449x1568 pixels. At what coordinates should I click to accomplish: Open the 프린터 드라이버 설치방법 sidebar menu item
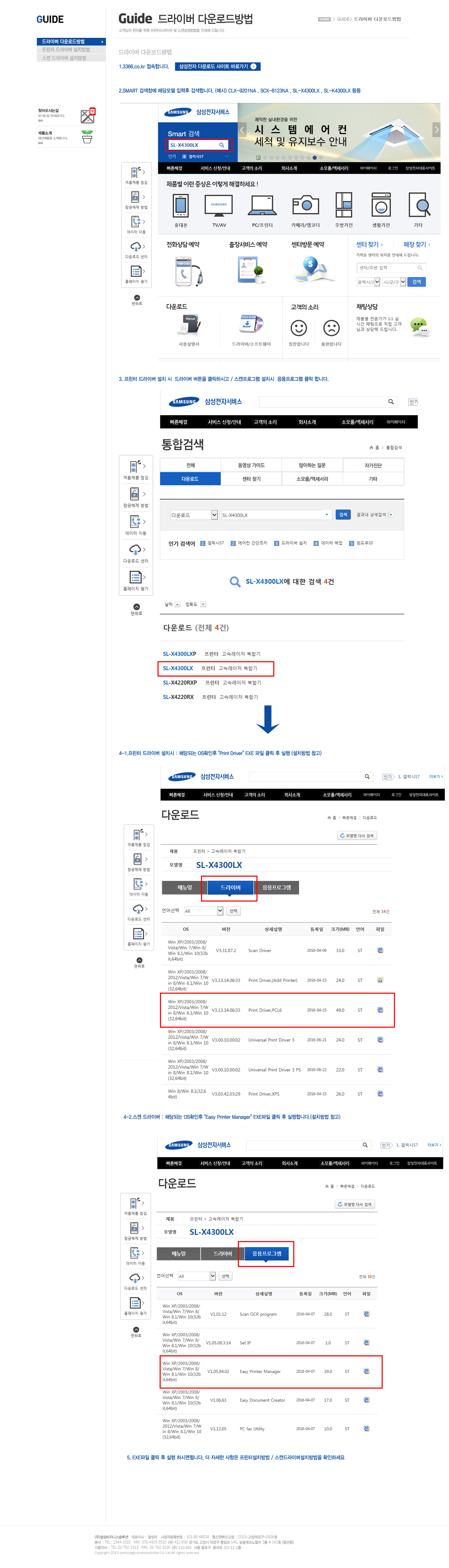pyautogui.click(x=71, y=49)
